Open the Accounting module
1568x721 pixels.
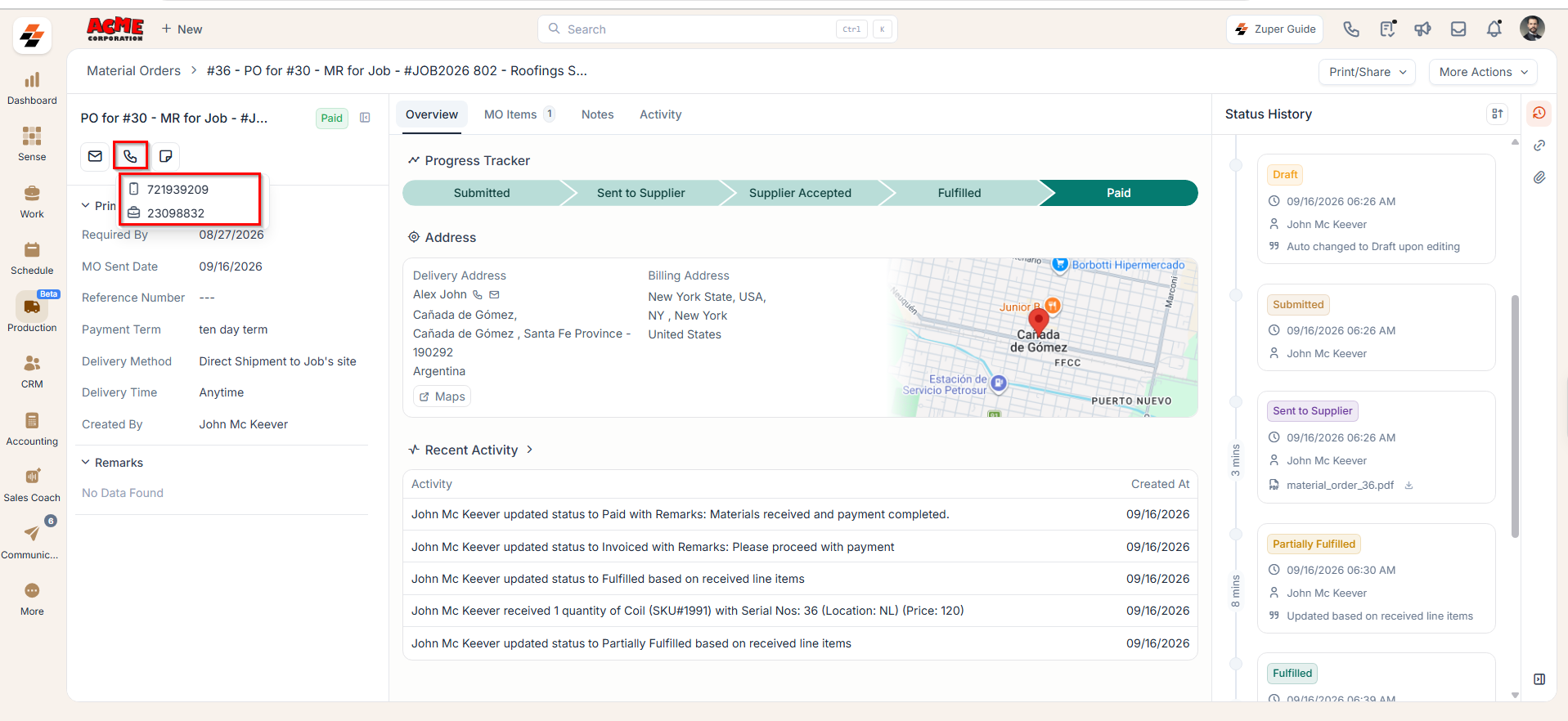tap(32, 429)
